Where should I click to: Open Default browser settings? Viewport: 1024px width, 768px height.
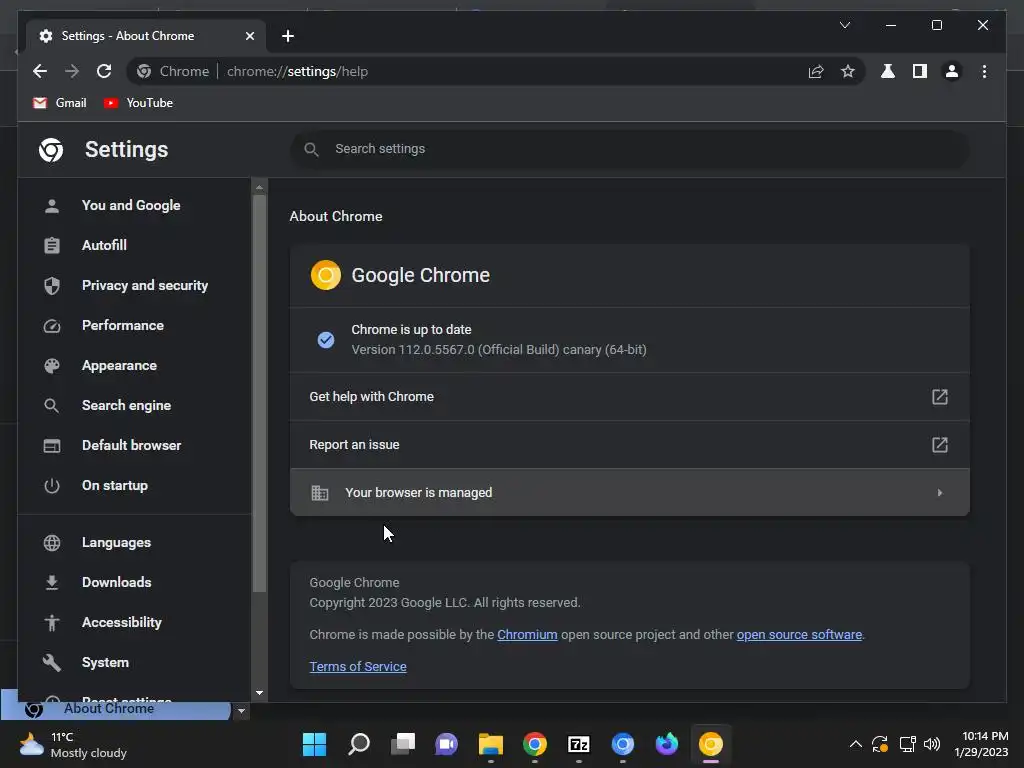pyautogui.click(x=132, y=445)
